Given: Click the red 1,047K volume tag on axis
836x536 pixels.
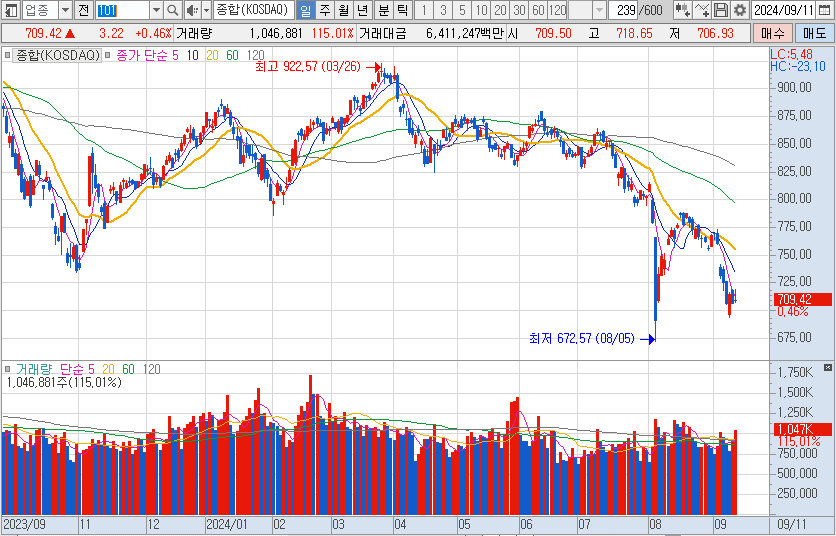Looking at the screenshot, I should coord(802,429).
